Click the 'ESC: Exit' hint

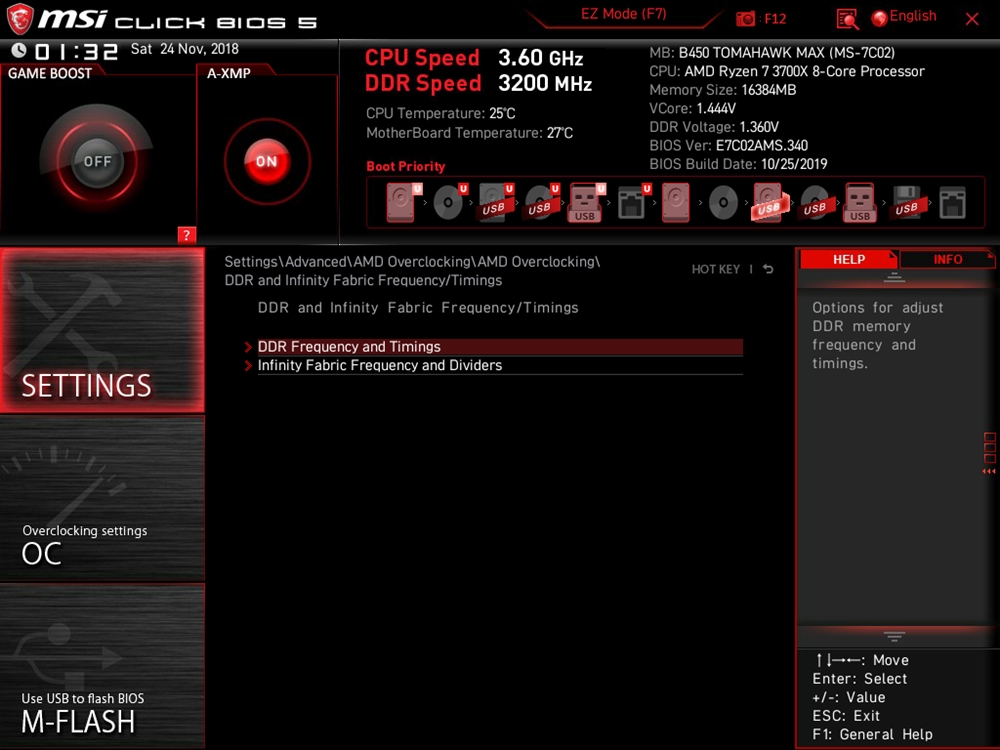point(846,716)
